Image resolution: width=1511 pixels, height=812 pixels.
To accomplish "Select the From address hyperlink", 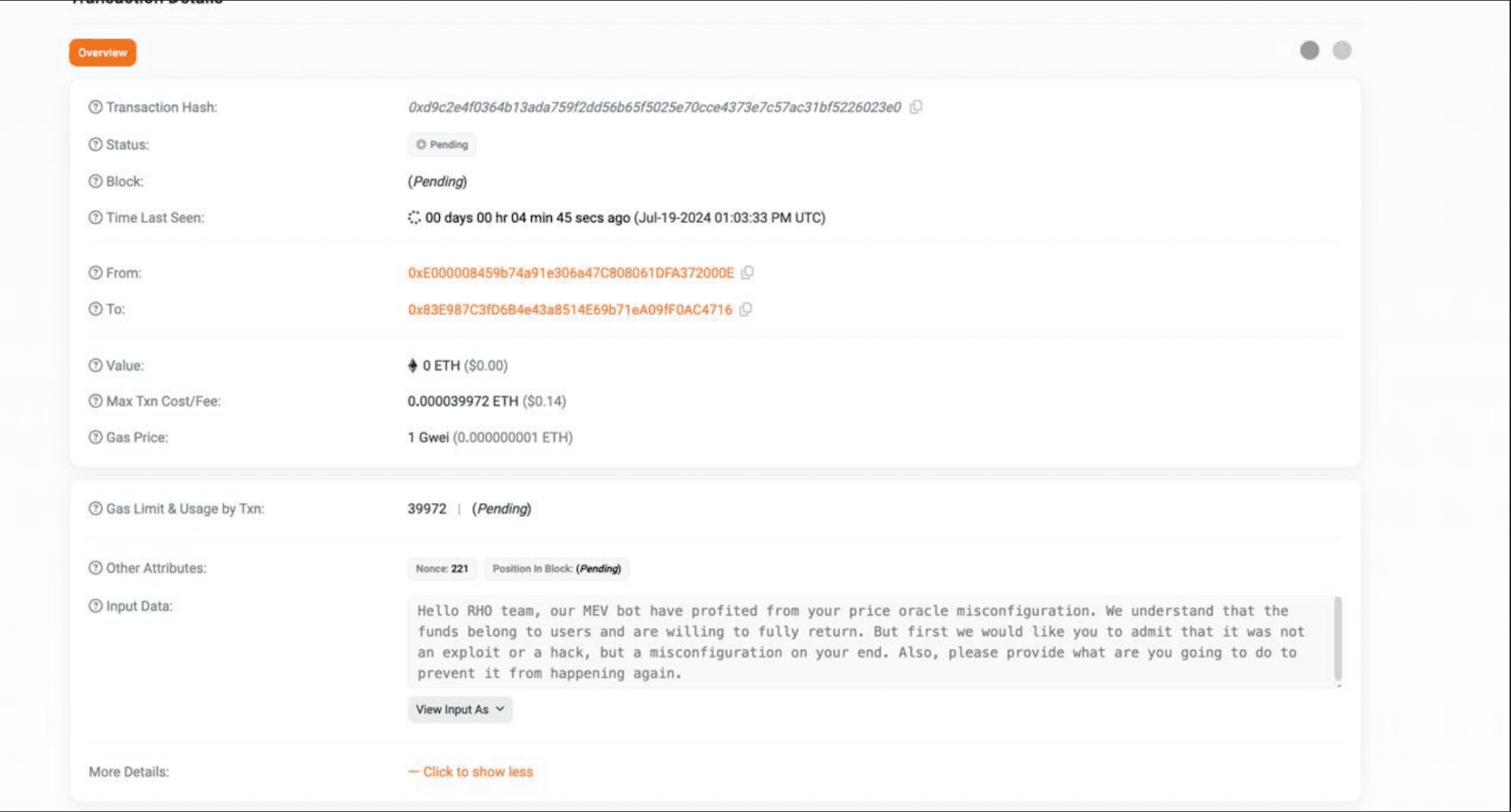I will [x=570, y=272].
